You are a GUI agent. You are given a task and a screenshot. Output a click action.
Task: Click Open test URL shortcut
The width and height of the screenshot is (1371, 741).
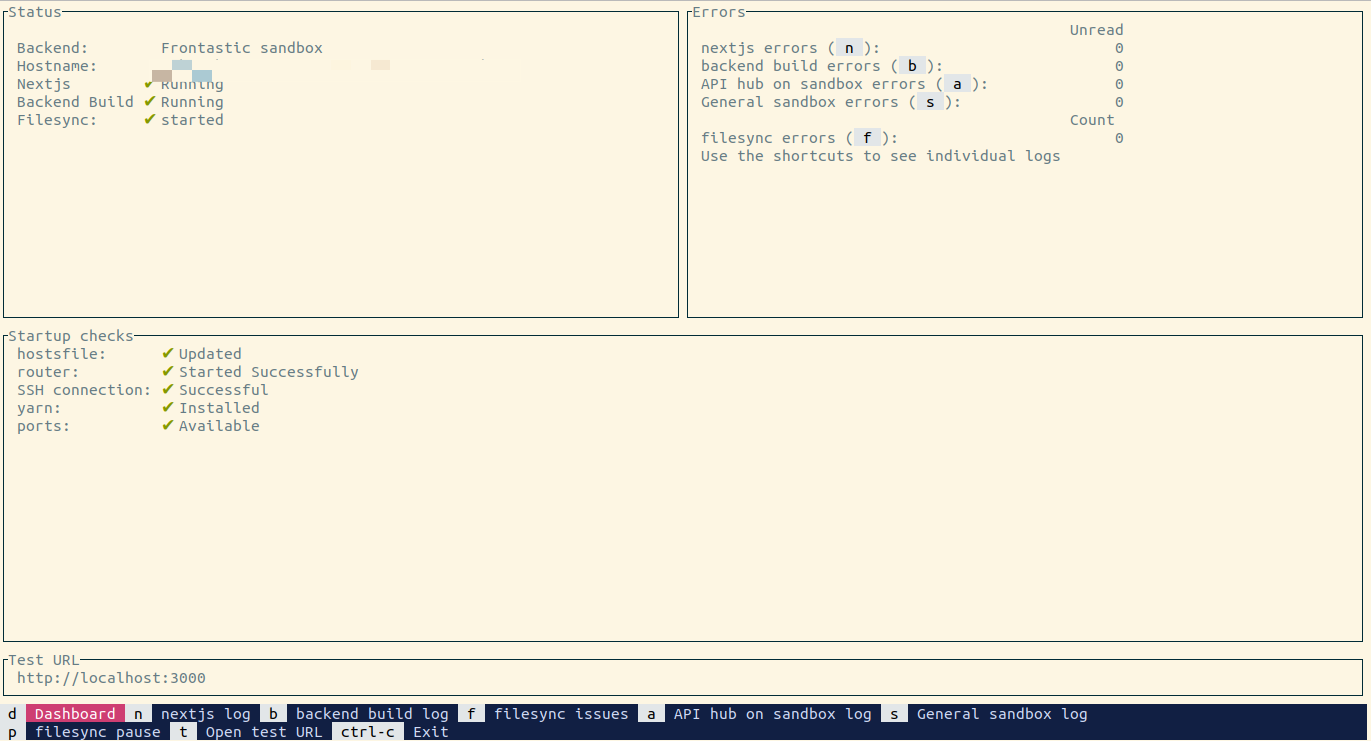[264, 732]
